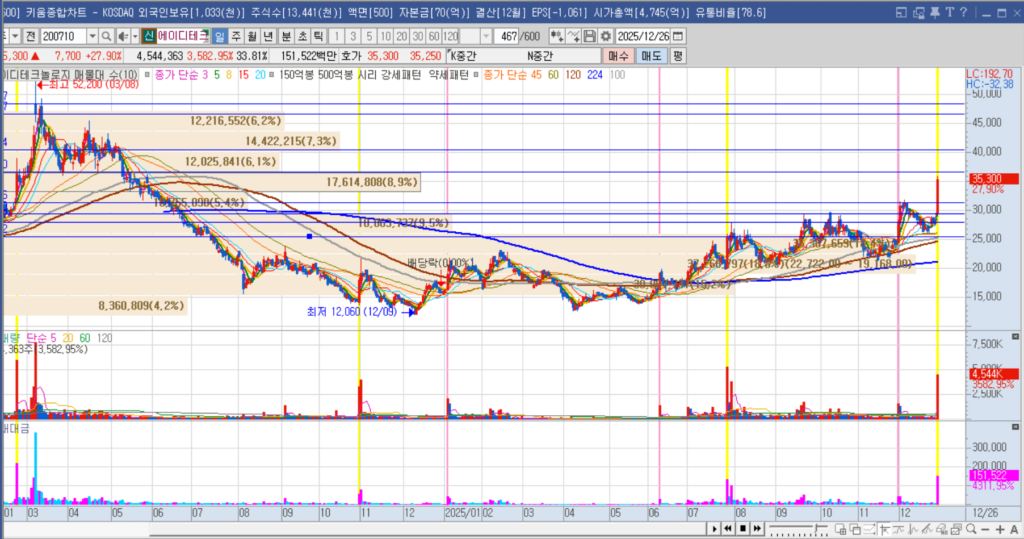
Task: Select the 일 (daily) chart period
Action: point(219,37)
